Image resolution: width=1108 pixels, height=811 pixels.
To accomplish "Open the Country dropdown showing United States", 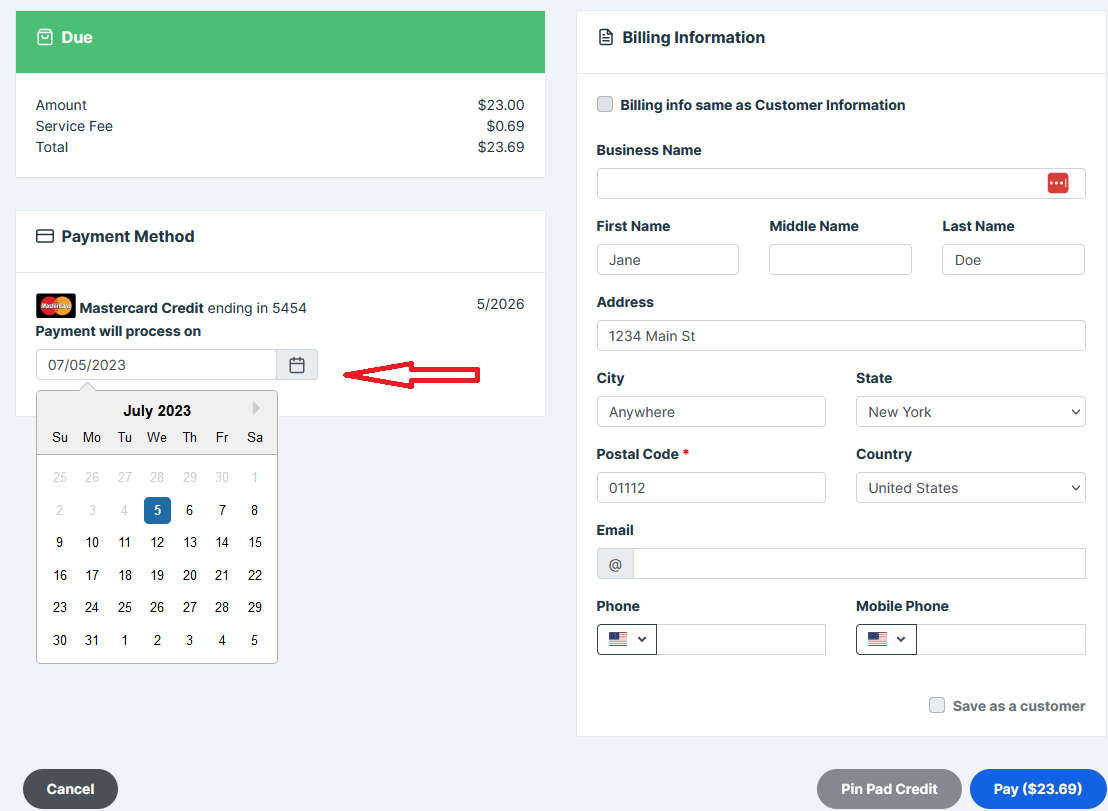I will click(970, 487).
